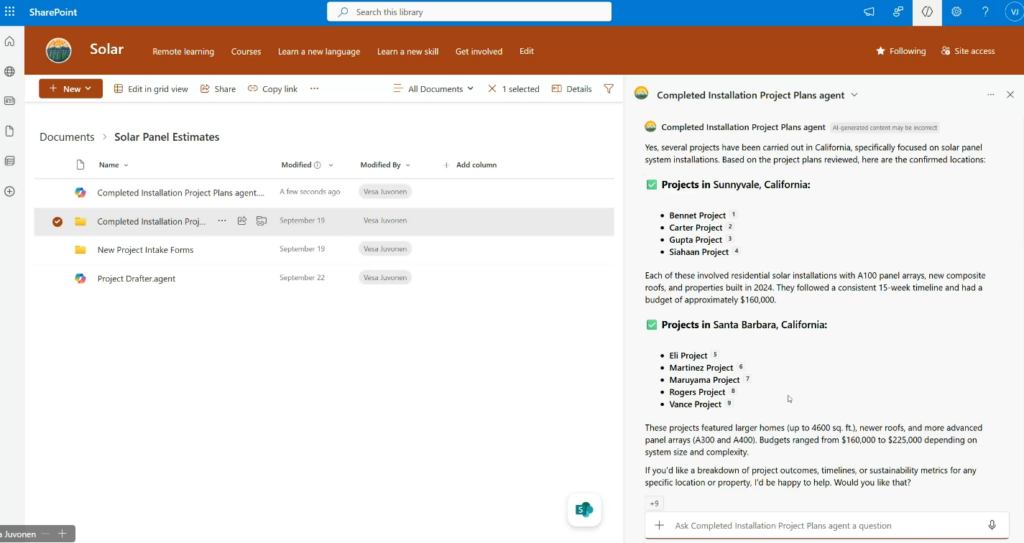The height and width of the screenshot is (543, 1024).
Task: Open Edit in grid view
Action: tap(151, 89)
